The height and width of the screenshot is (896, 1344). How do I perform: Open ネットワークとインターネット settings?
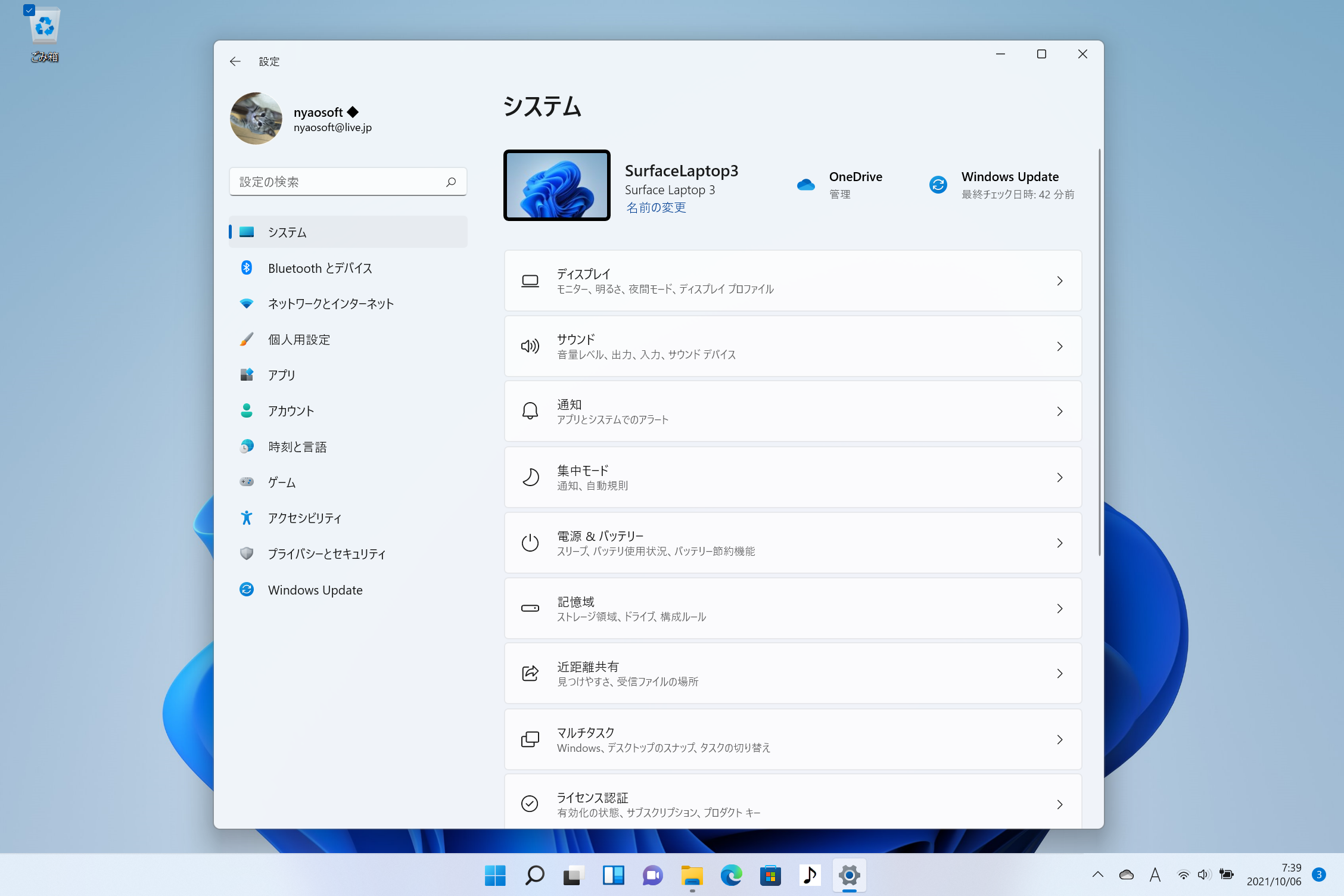pos(349,304)
